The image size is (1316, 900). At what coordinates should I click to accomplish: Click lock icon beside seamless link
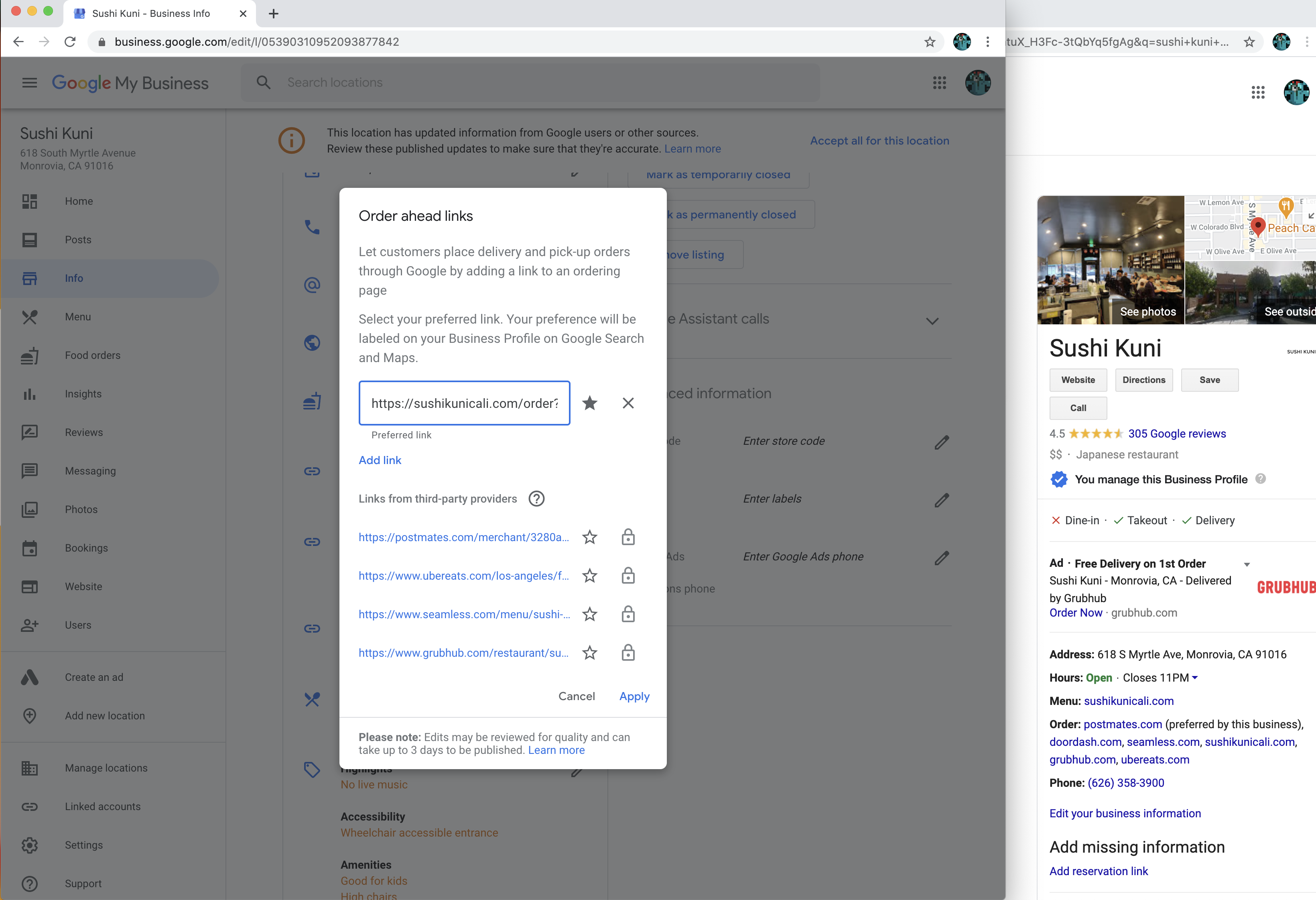tap(628, 614)
